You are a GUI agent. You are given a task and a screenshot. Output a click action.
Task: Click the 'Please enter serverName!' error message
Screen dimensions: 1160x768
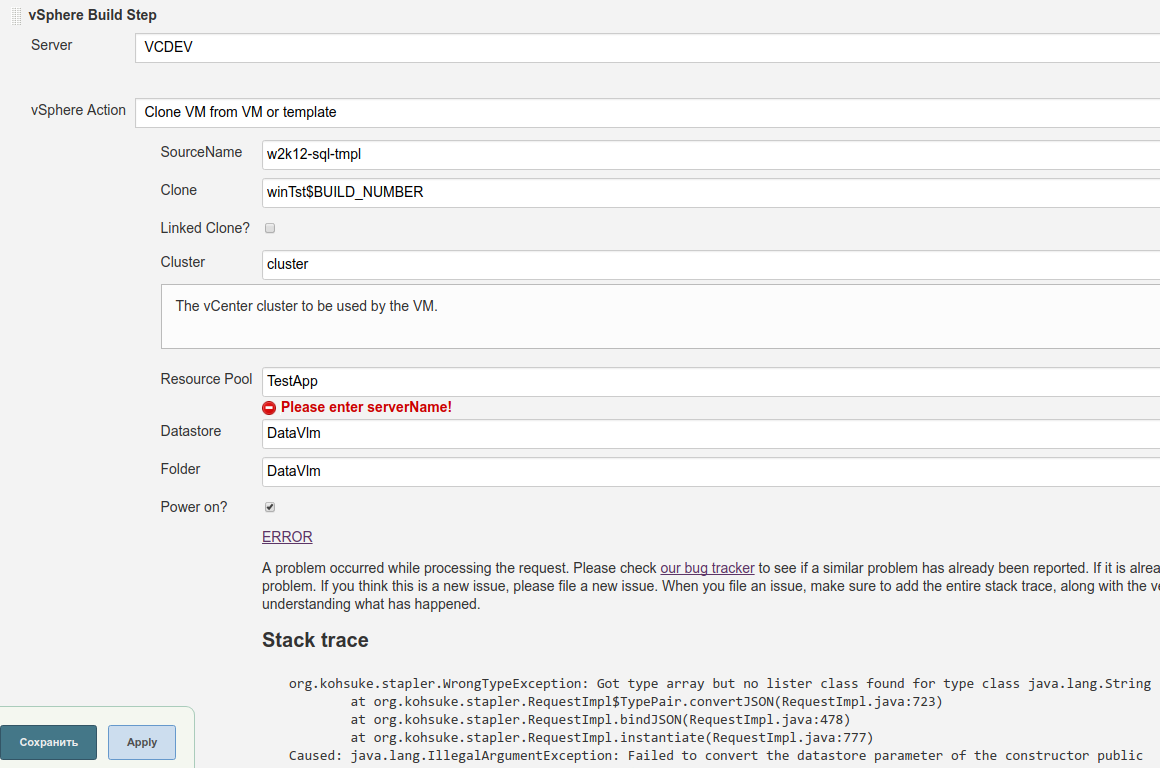pos(366,408)
